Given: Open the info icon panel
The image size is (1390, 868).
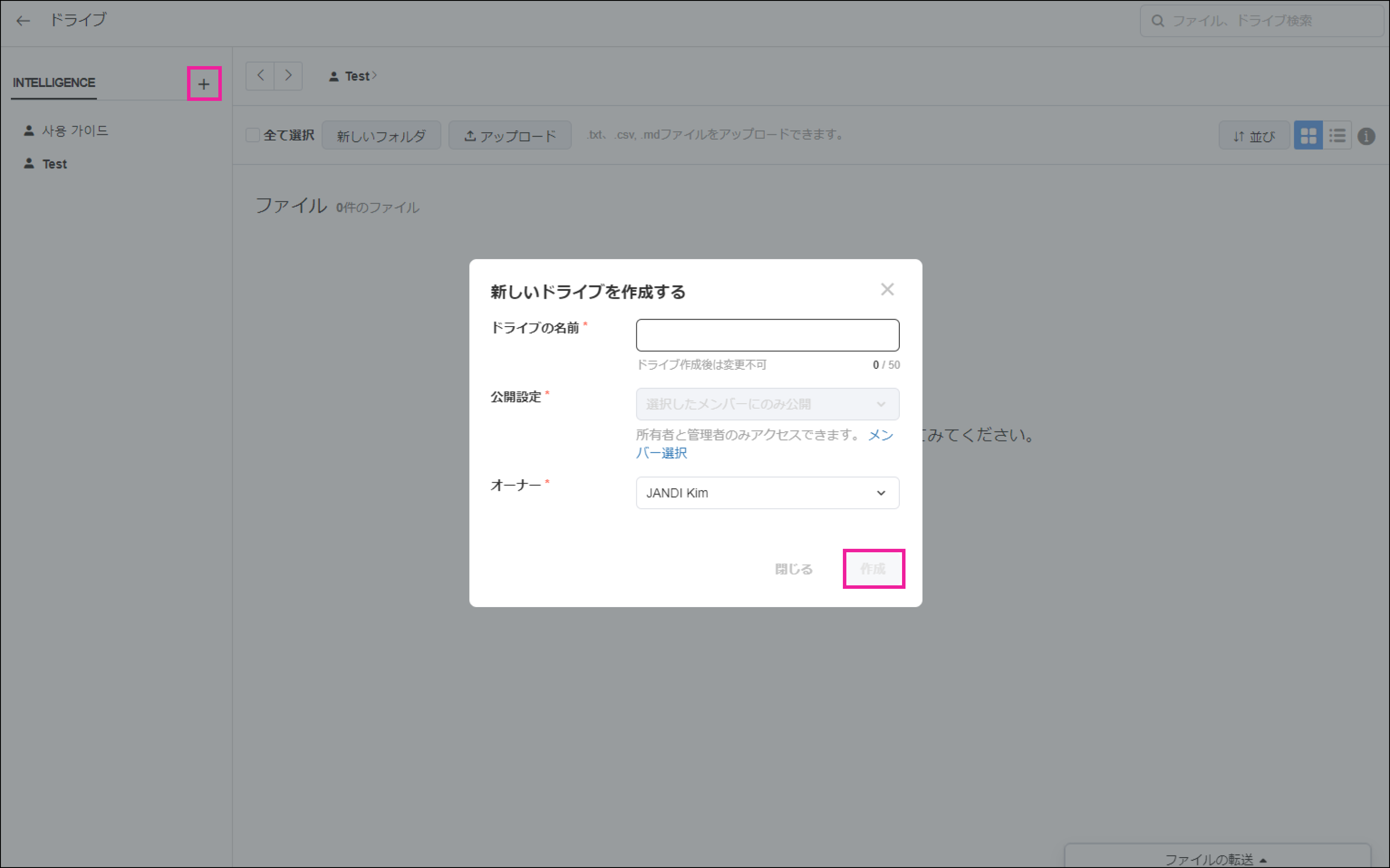Looking at the screenshot, I should [x=1367, y=137].
